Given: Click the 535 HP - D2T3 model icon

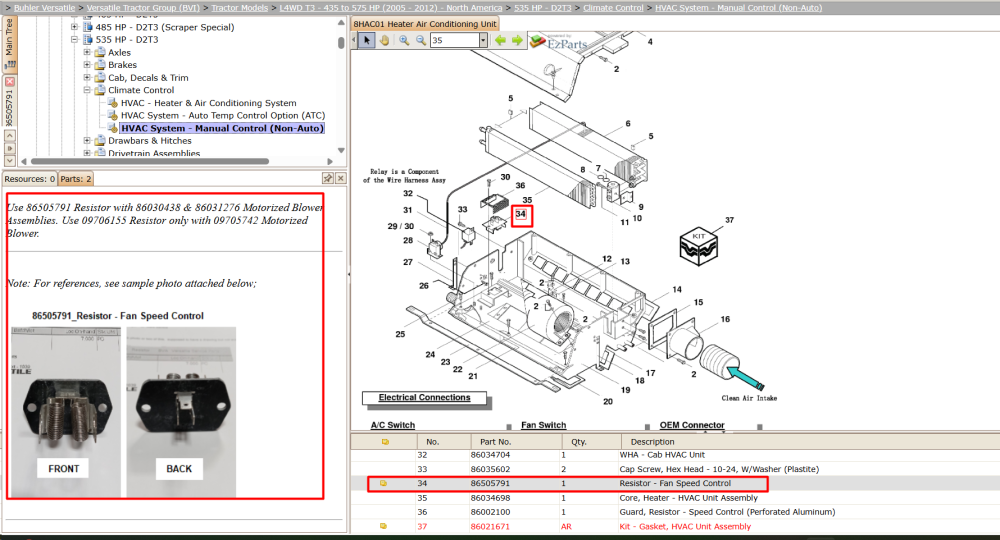Looking at the screenshot, I should pos(88,40).
